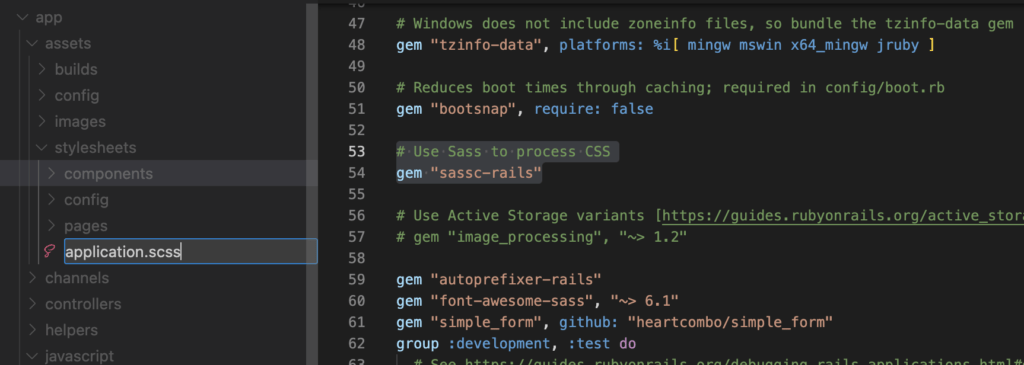Select the images folder
Image resolution: width=1024 pixels, height=365 pixels.
80,121
